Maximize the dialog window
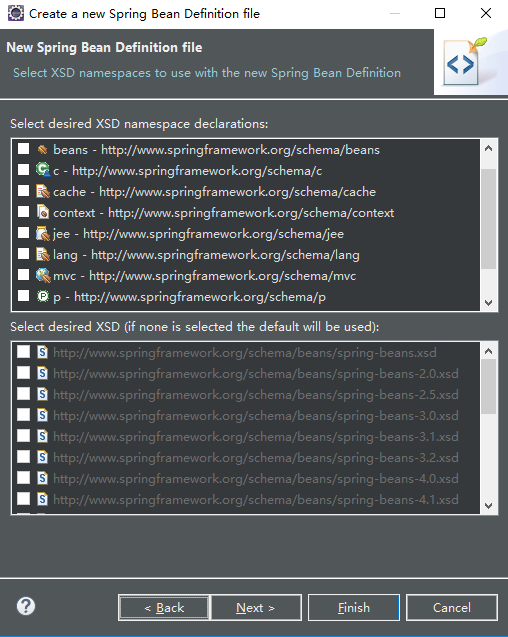 click(440, 13)
